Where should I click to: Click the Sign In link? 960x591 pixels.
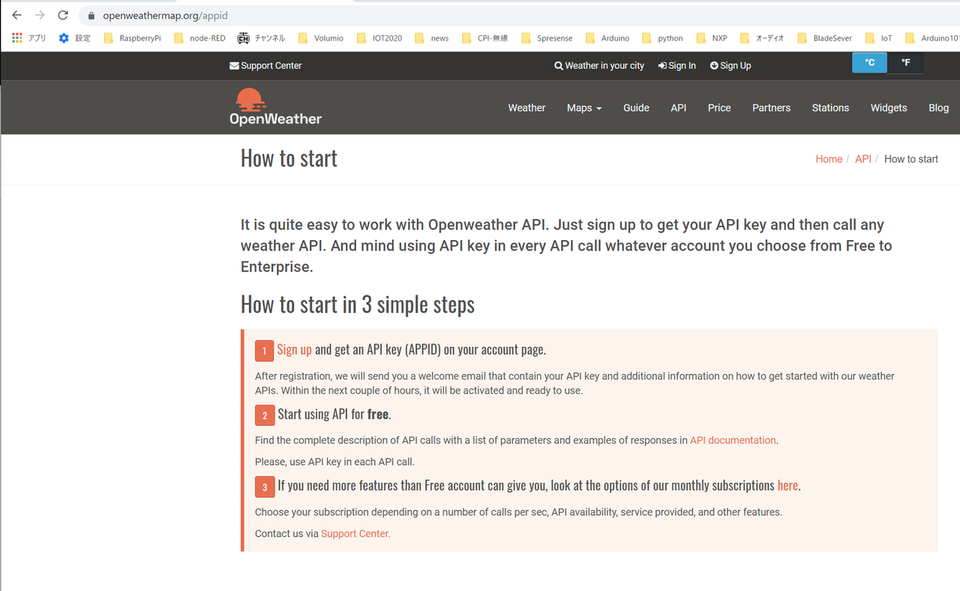(677, 66)
